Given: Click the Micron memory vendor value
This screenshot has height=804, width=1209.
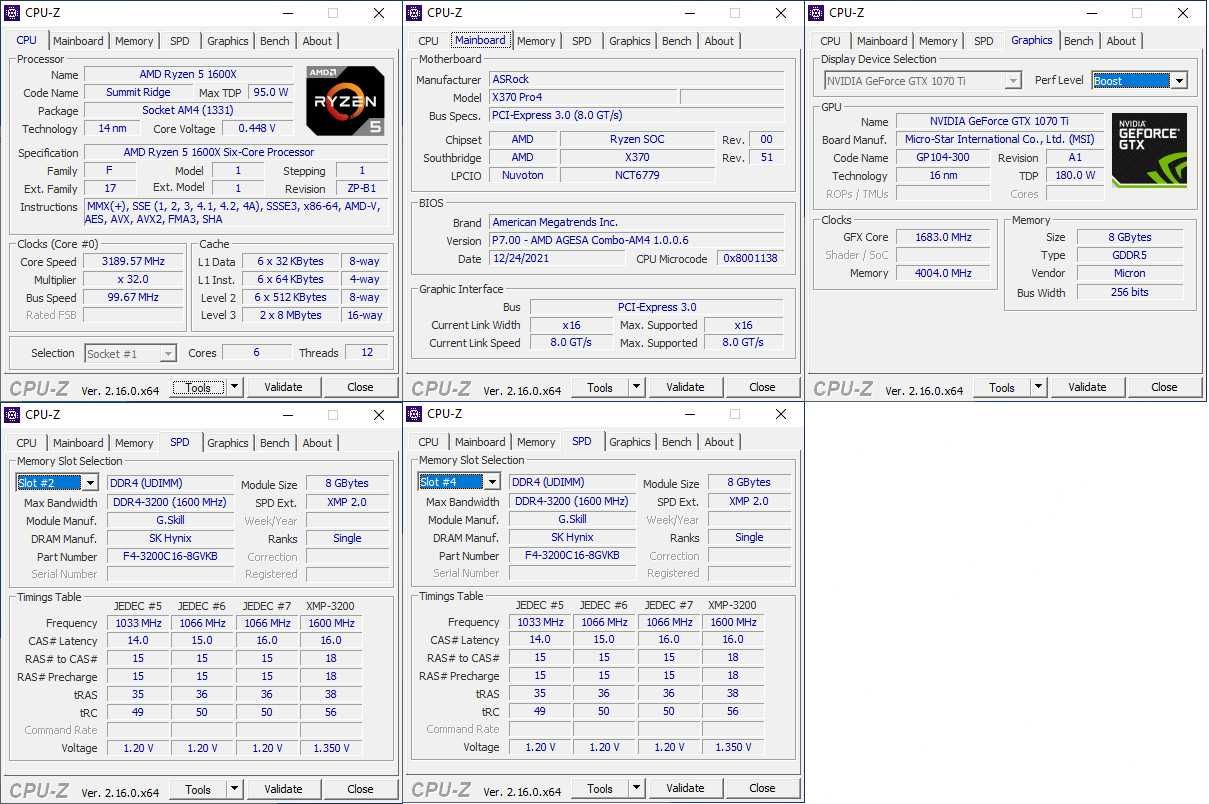Looking at the screenshot, I should coord(1129,274).
